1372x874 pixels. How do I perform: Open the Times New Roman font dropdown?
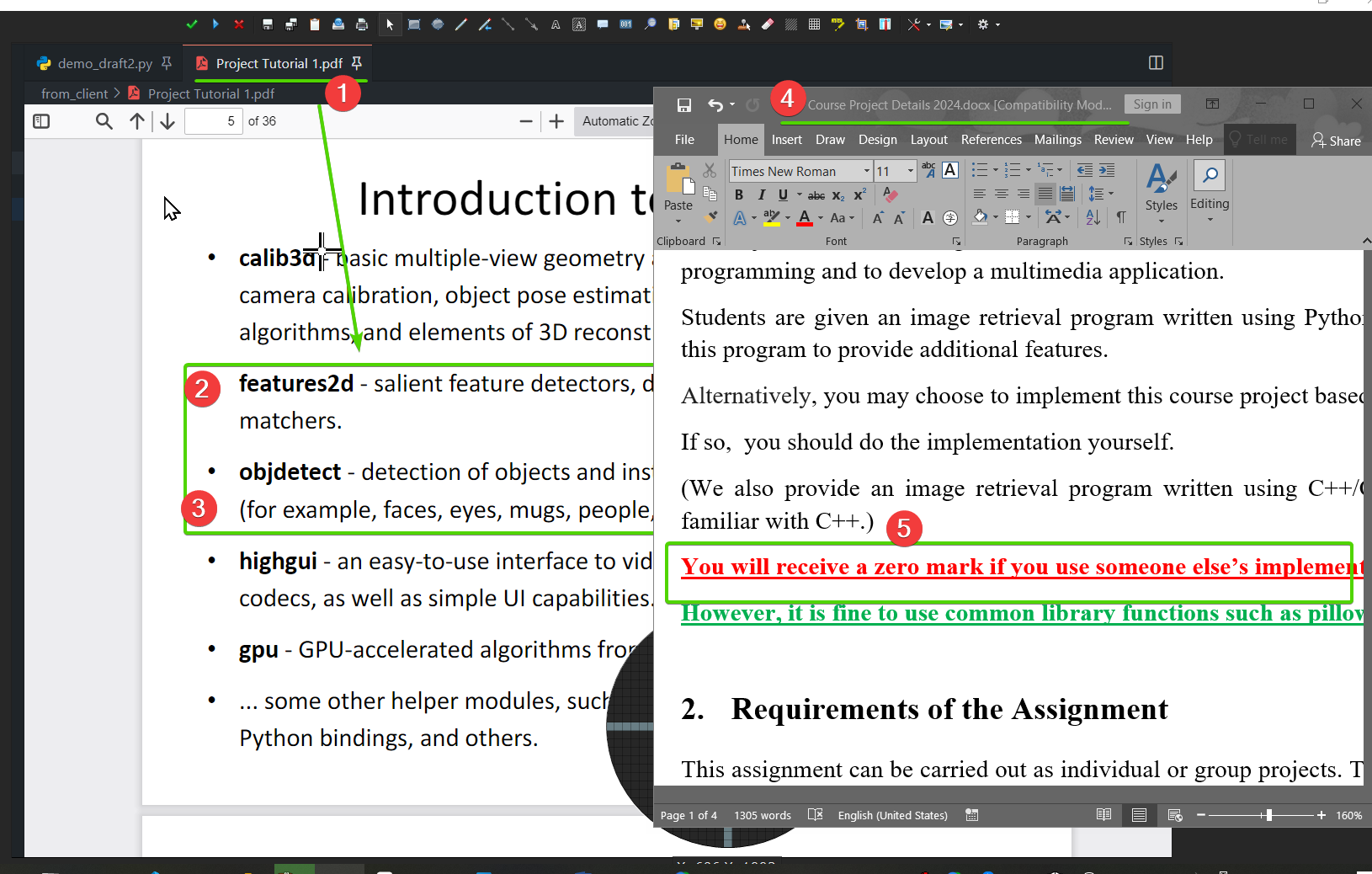[x=866, y=172]
